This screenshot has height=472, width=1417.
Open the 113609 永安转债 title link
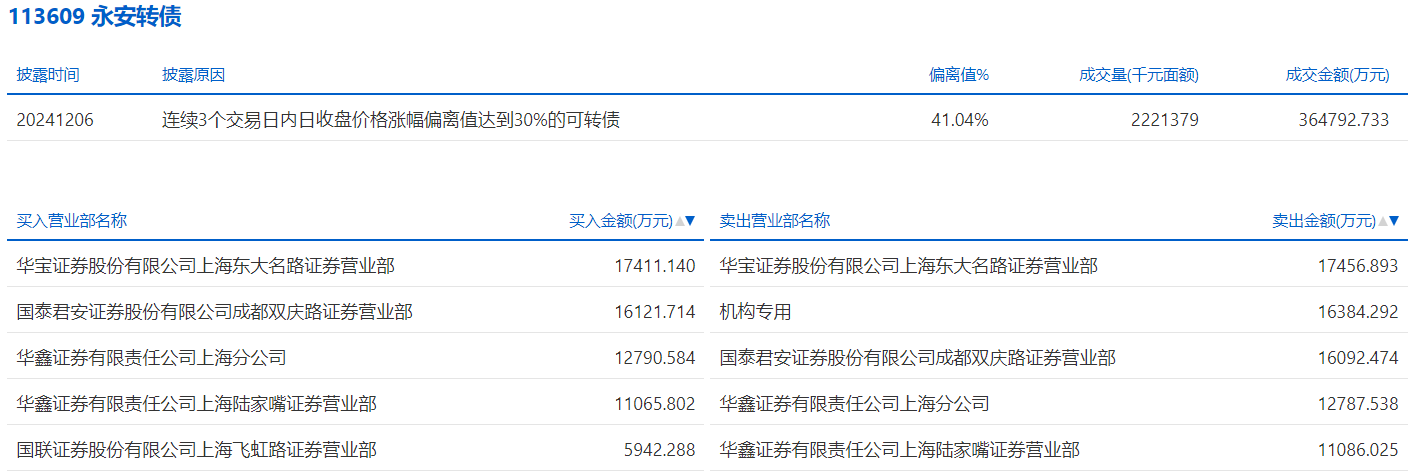pos(95,16)
